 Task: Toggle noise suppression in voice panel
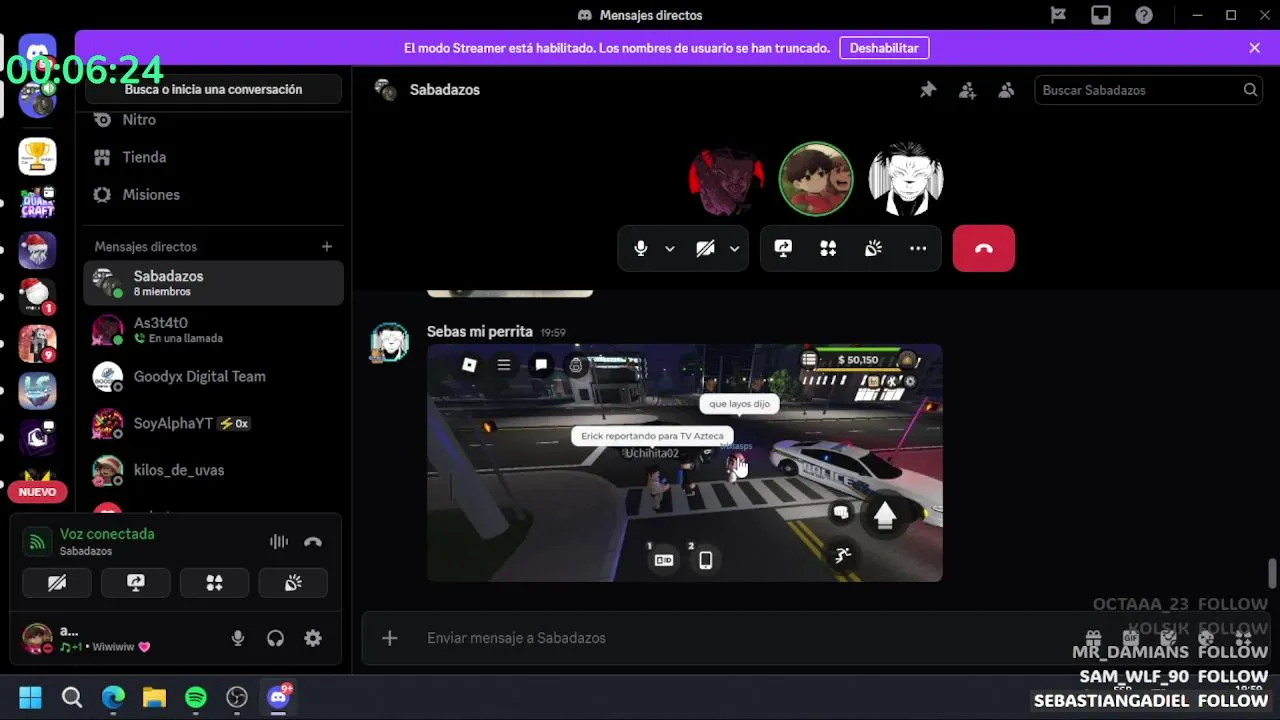[279, 542]
